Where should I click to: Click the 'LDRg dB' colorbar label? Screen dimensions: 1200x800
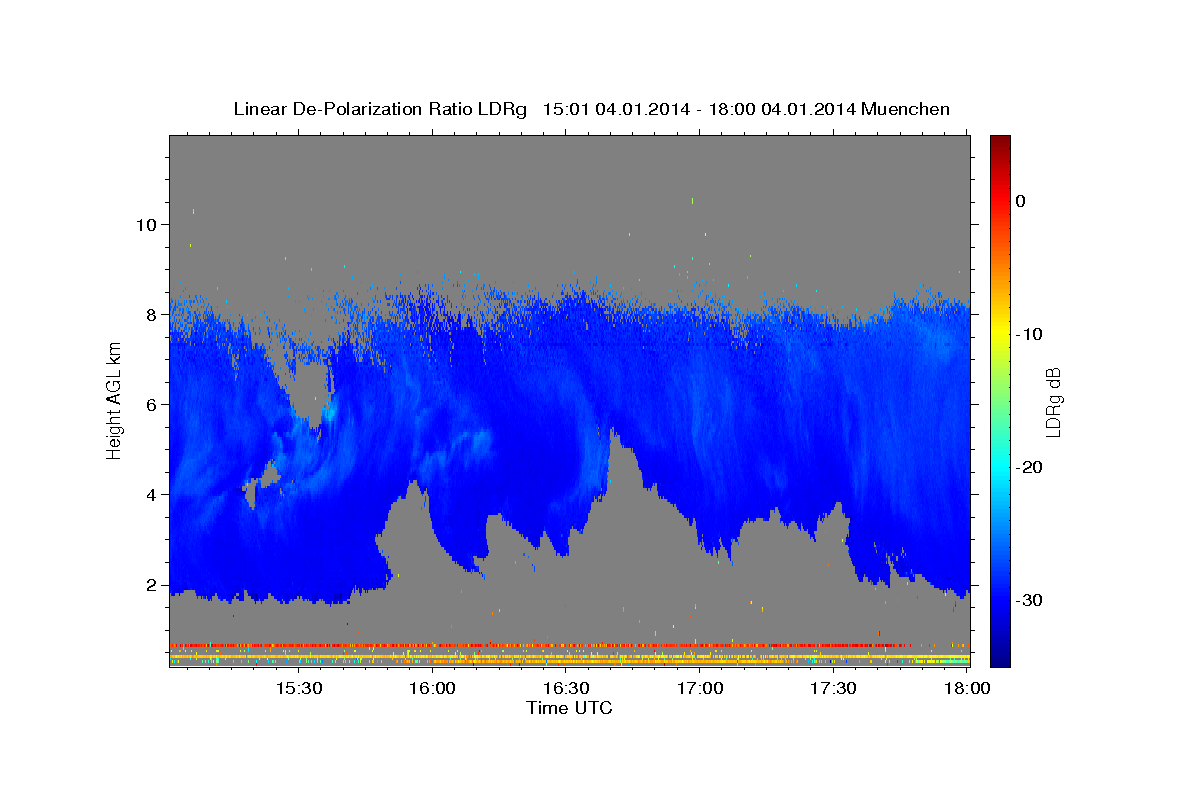tap(1052, 401)
